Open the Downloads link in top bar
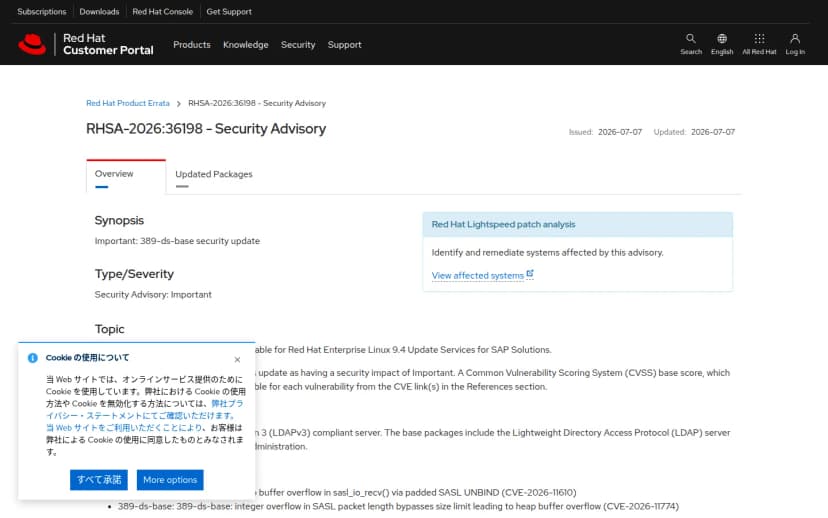The width and height of the screenshot is (828, 518). coord(99,12)
